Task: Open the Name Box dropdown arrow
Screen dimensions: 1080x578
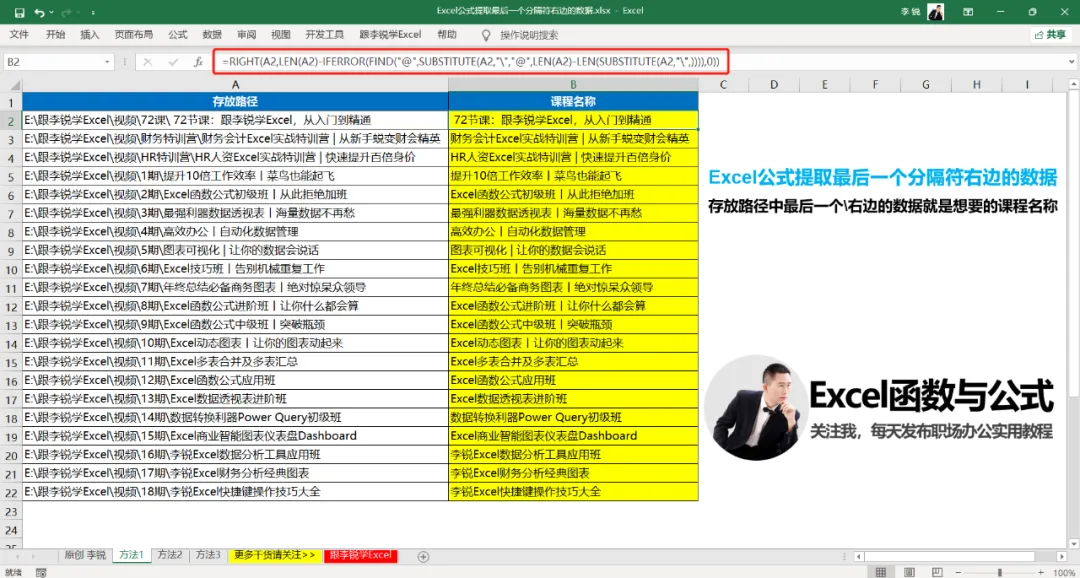Action: coord(107,62)
